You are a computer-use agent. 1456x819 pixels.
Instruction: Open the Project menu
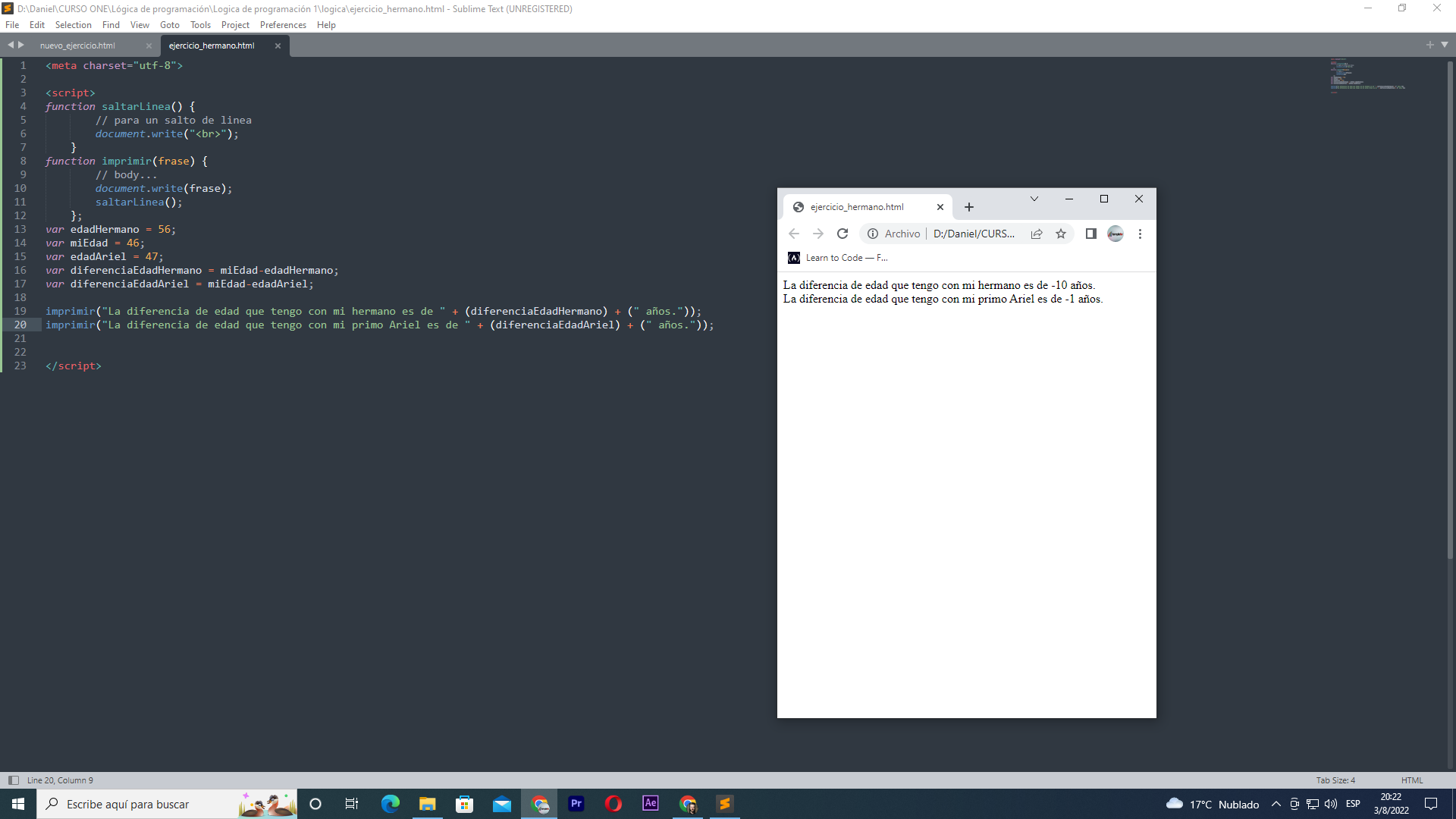tap(236, 25)
